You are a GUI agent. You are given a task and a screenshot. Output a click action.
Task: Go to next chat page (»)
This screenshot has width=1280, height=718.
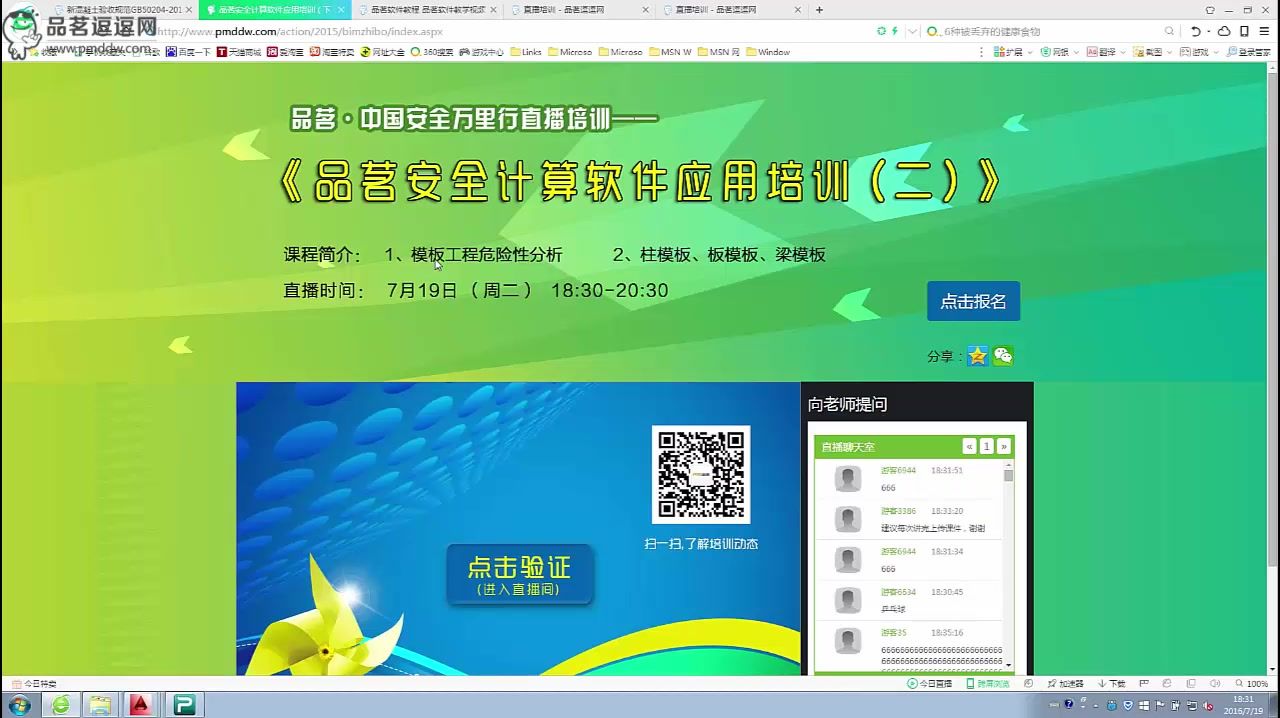(1003, 447)
